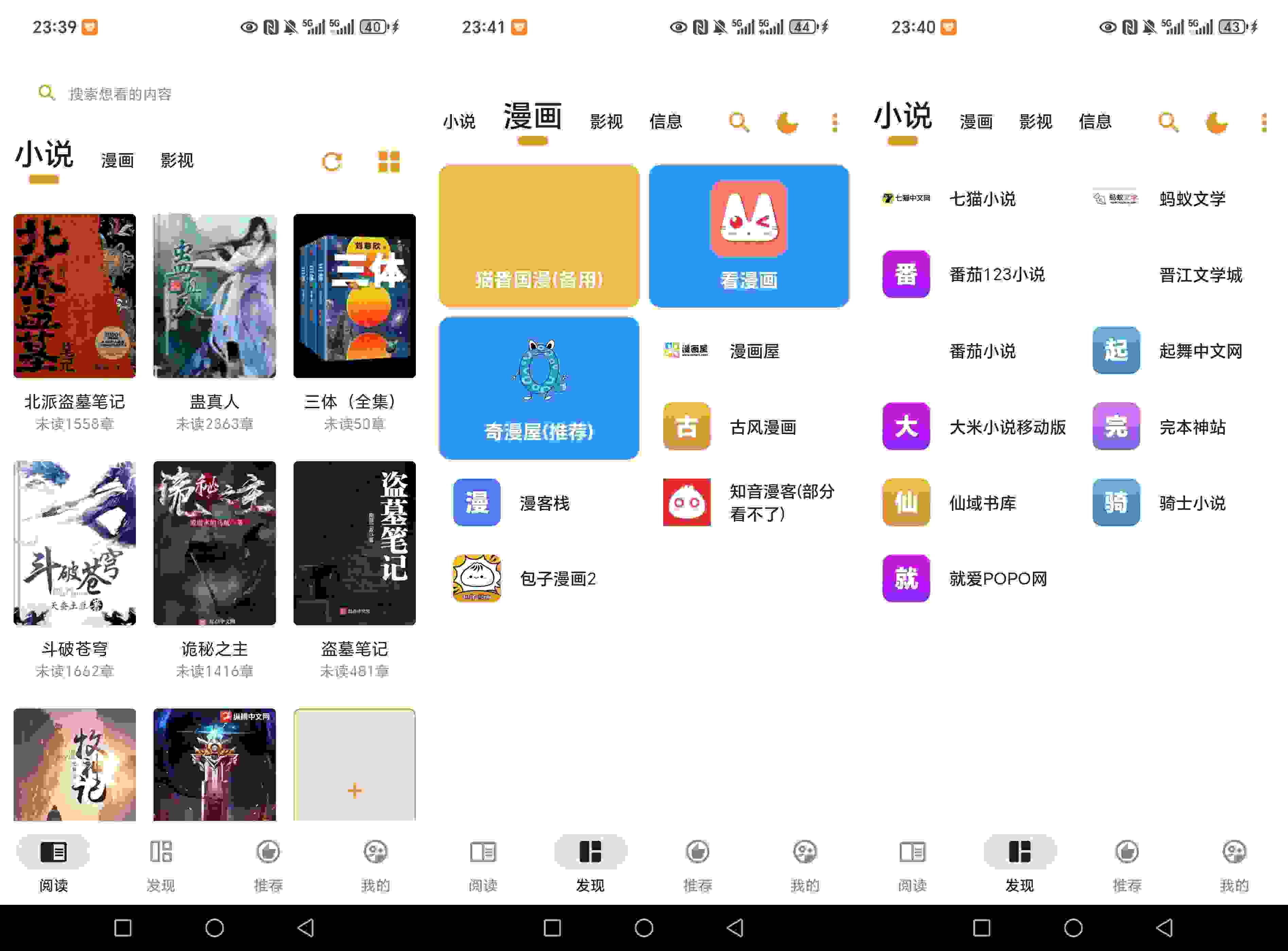Open the 完本神站 source icon
Image resolution: width=1288 pixels, height=951 pixels.
[1116, 427]
